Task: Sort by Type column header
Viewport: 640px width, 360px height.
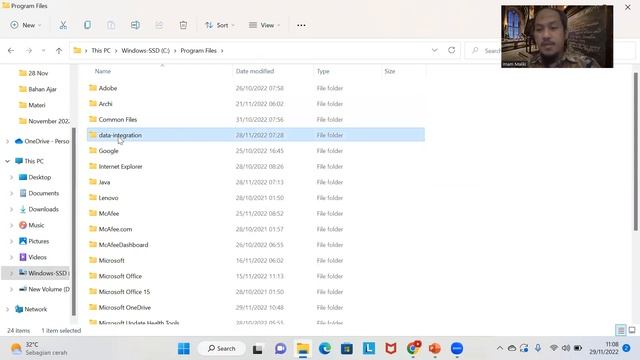Action: pyautogui.click(x=323, y=71)
